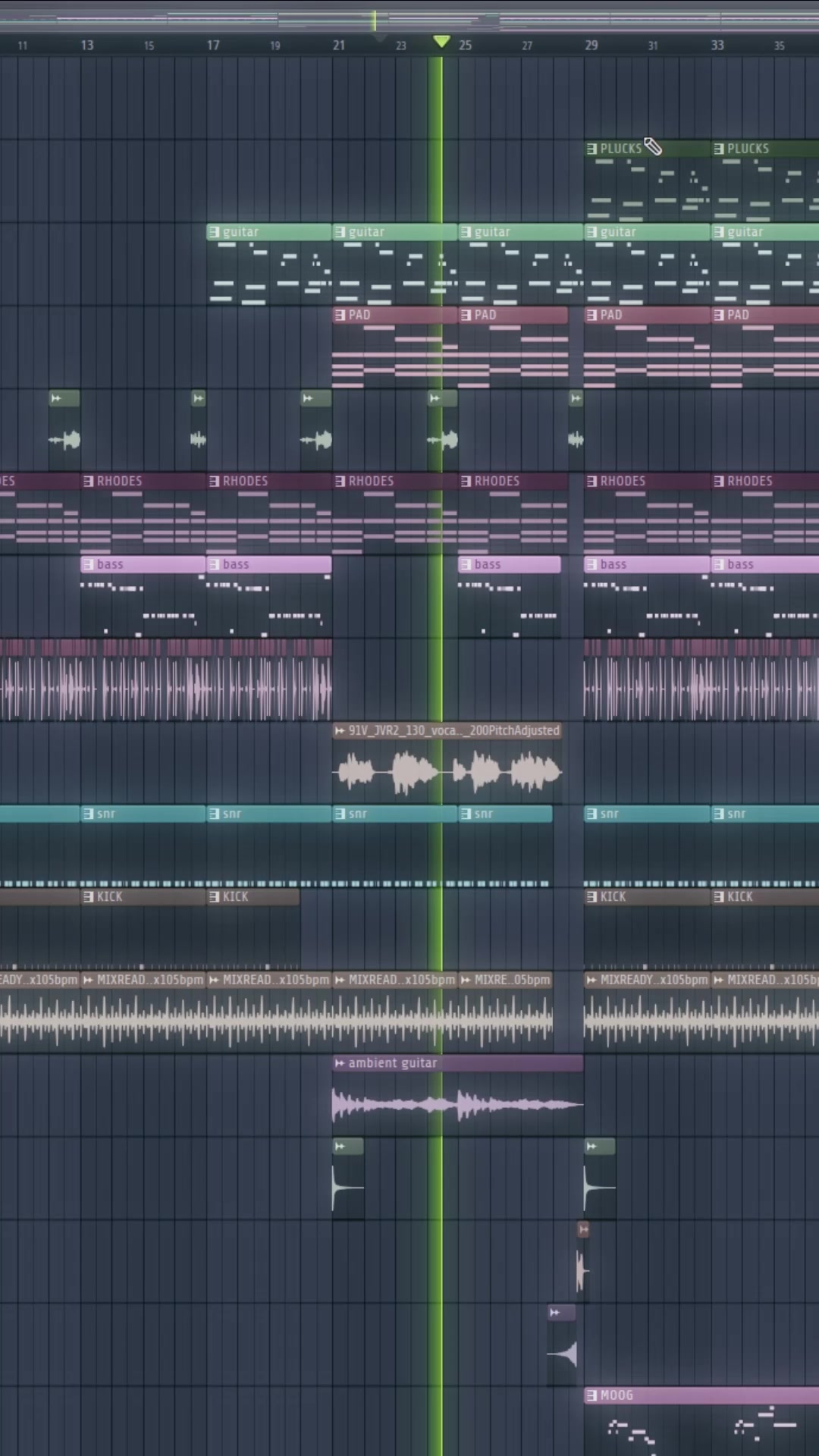The width and height of the screenshot is (819, 1456).
Task: Select the snr clip title at bar 29
Action: point(609,814)
